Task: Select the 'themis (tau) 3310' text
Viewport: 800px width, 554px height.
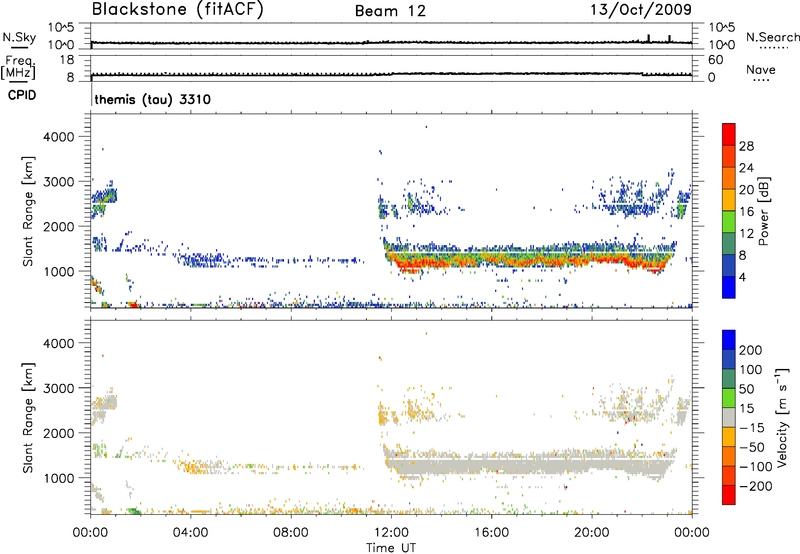Action: (153, 99)
